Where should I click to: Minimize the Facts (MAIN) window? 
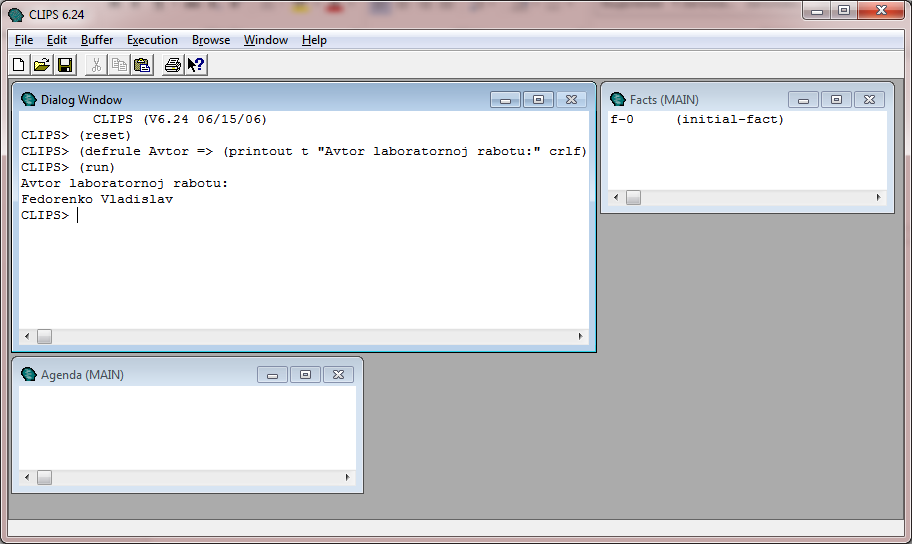coord(803,100)
